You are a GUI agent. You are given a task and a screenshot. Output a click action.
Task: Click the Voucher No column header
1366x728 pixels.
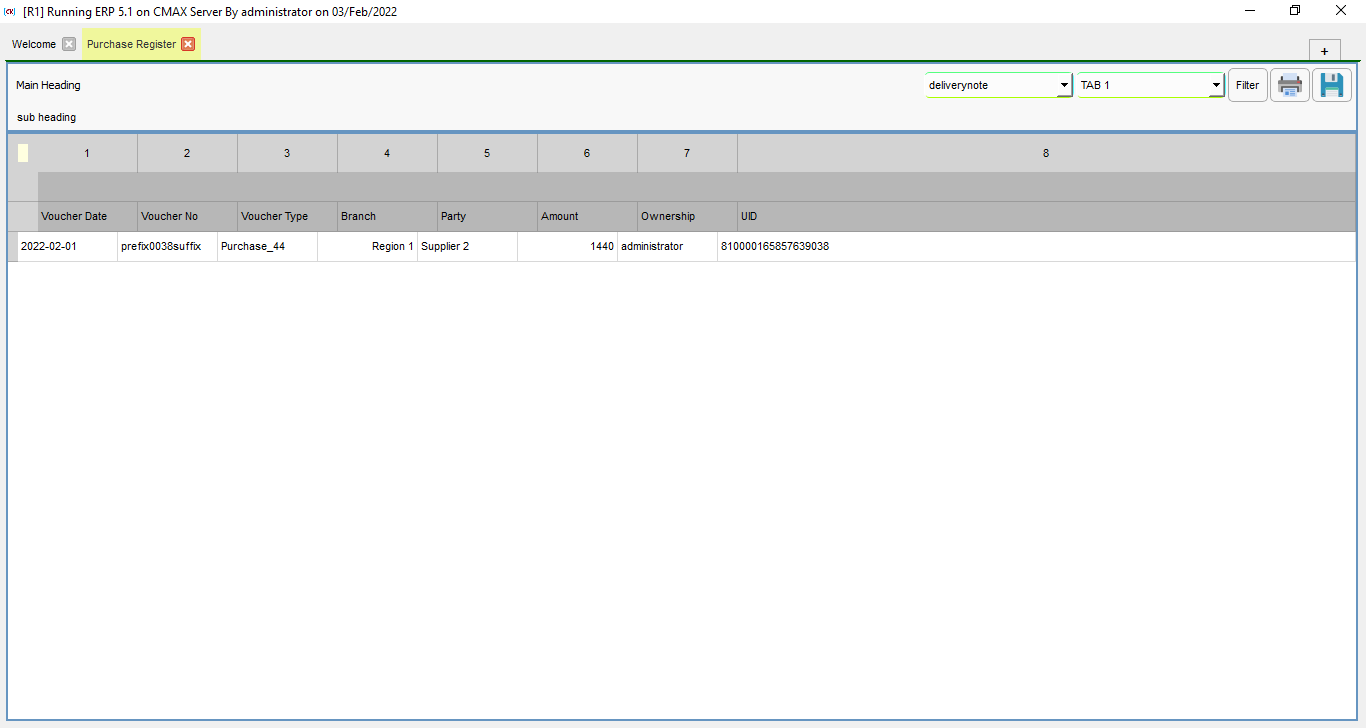[169, 216]
